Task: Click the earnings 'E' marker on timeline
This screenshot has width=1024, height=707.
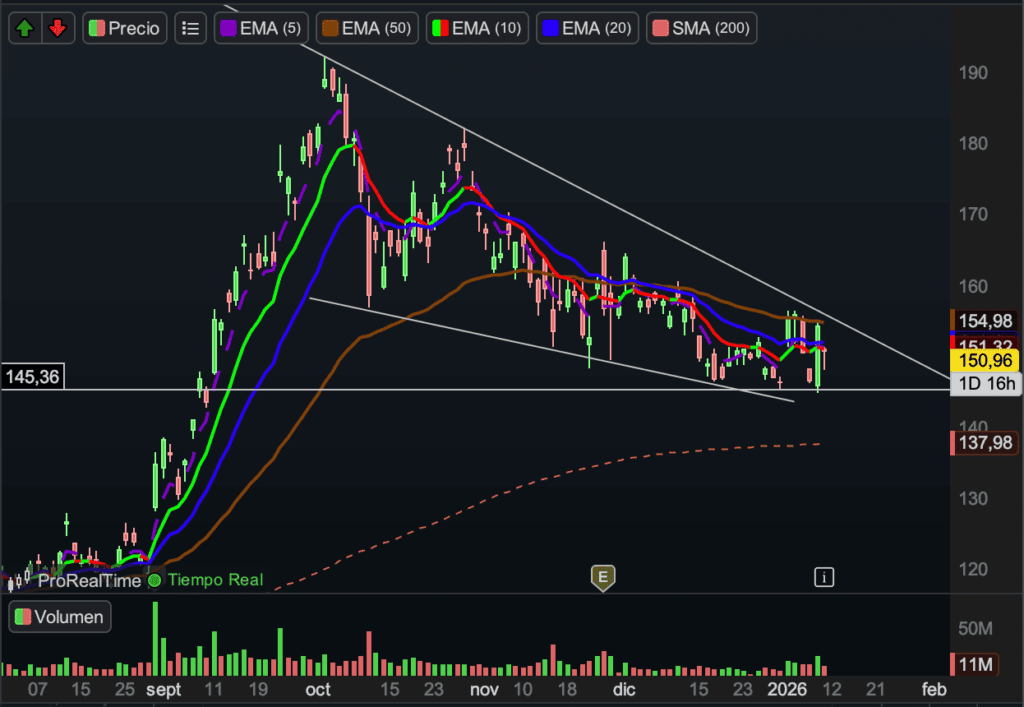Action: pos(602,577)
